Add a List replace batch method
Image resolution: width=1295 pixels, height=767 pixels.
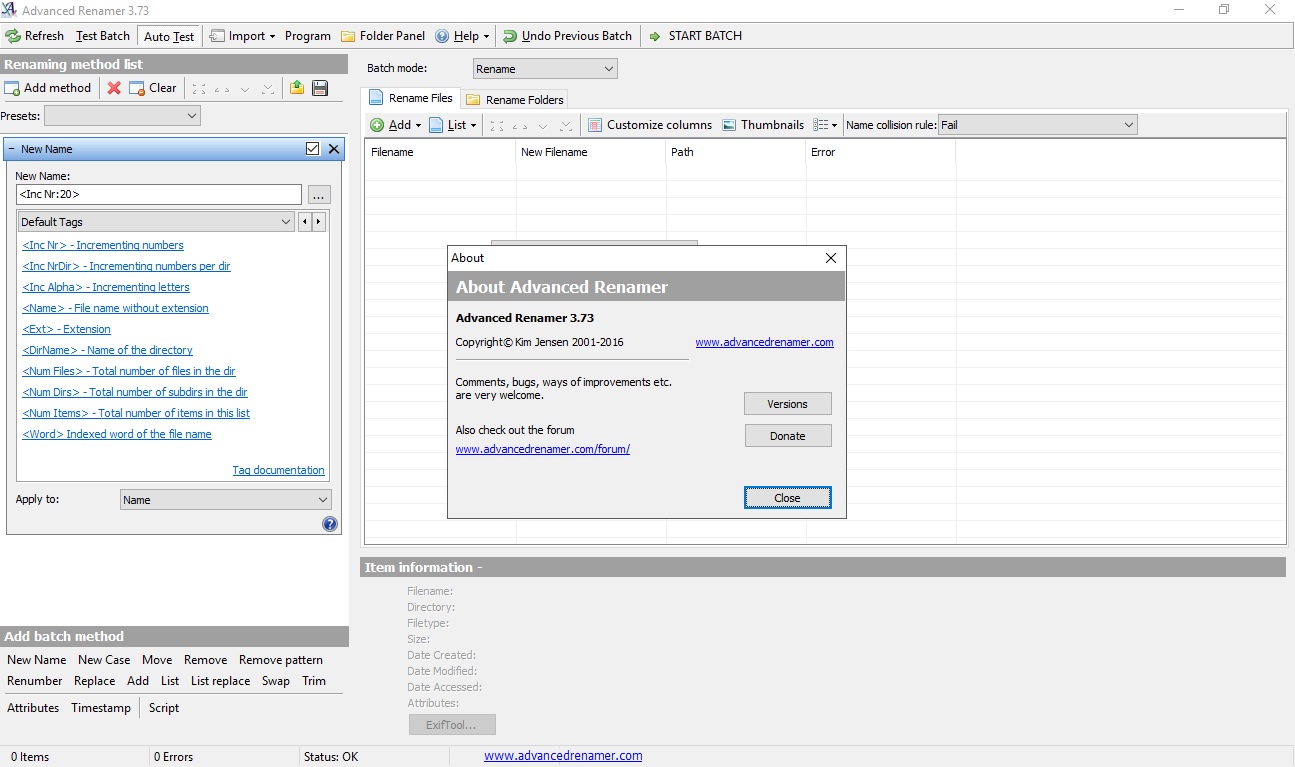click(x=221, y=681)
